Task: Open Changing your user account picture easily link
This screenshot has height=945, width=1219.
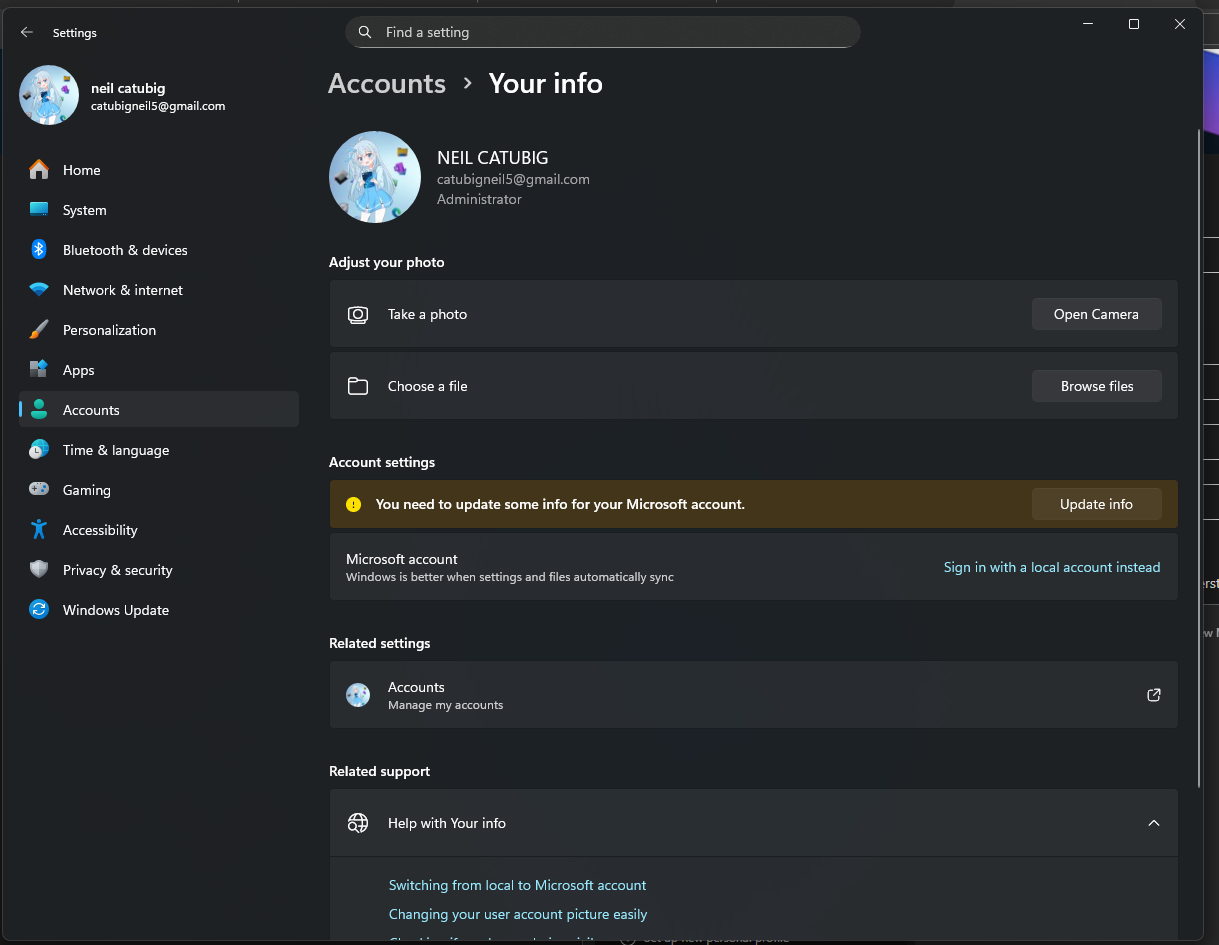Action: [518, 914]
